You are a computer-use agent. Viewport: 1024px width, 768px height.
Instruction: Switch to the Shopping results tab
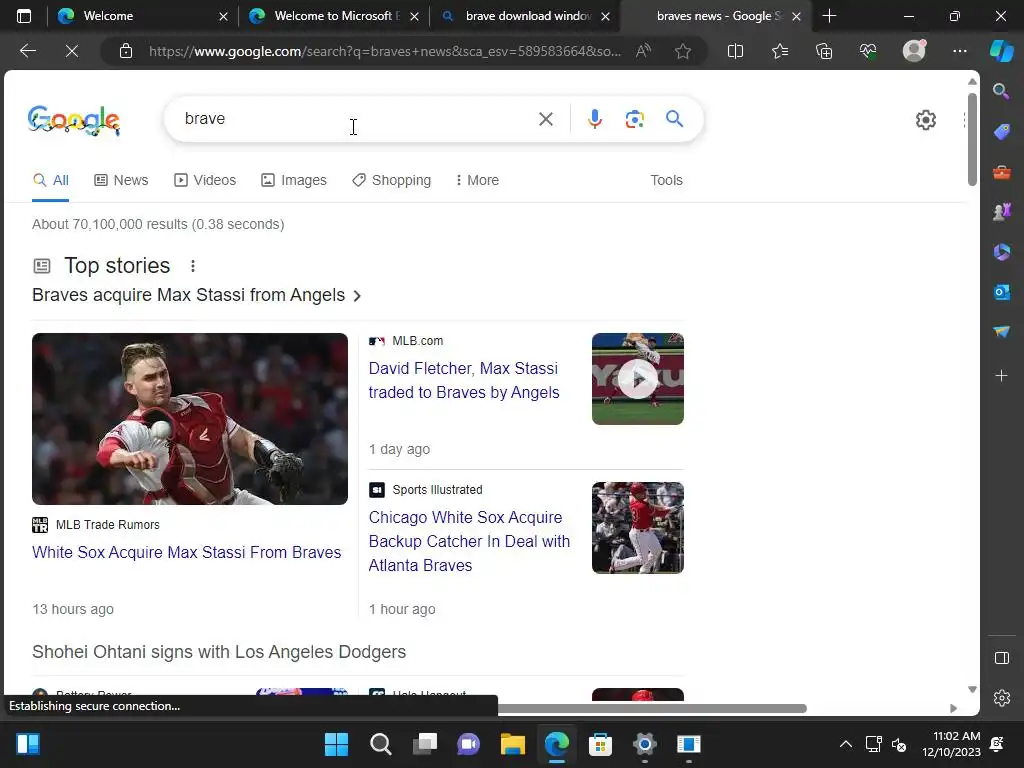pyautogui.click(x=392, y=180)
